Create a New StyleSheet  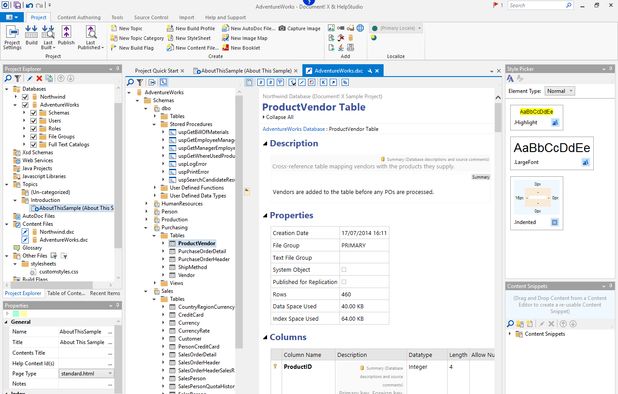(189, 38)
